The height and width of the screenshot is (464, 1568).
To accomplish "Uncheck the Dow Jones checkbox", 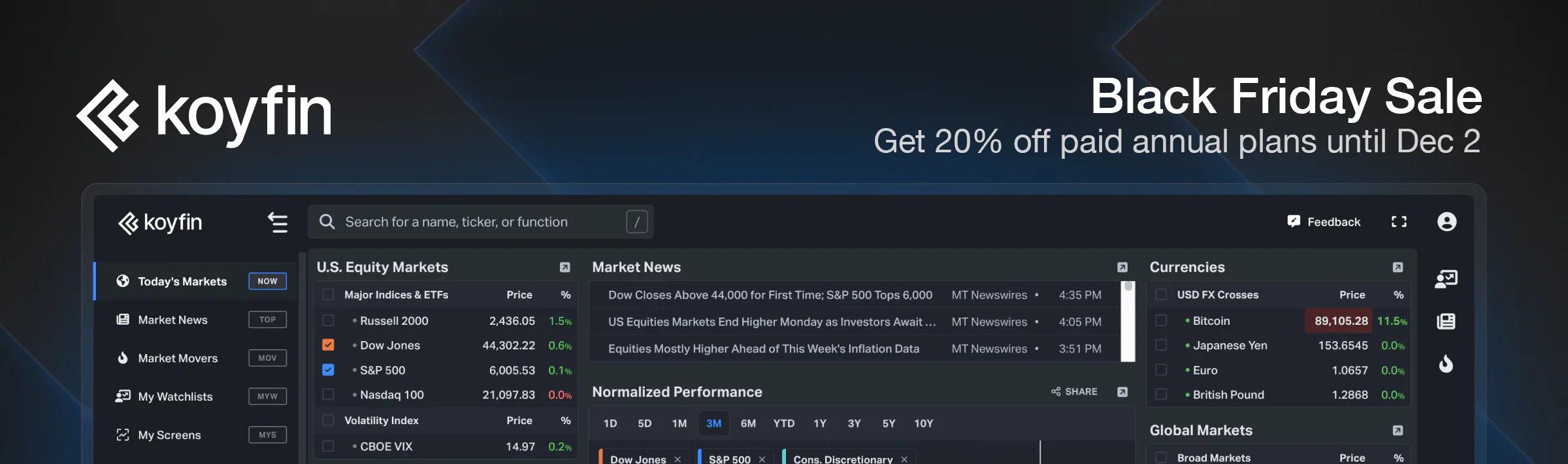I will 329,345.
